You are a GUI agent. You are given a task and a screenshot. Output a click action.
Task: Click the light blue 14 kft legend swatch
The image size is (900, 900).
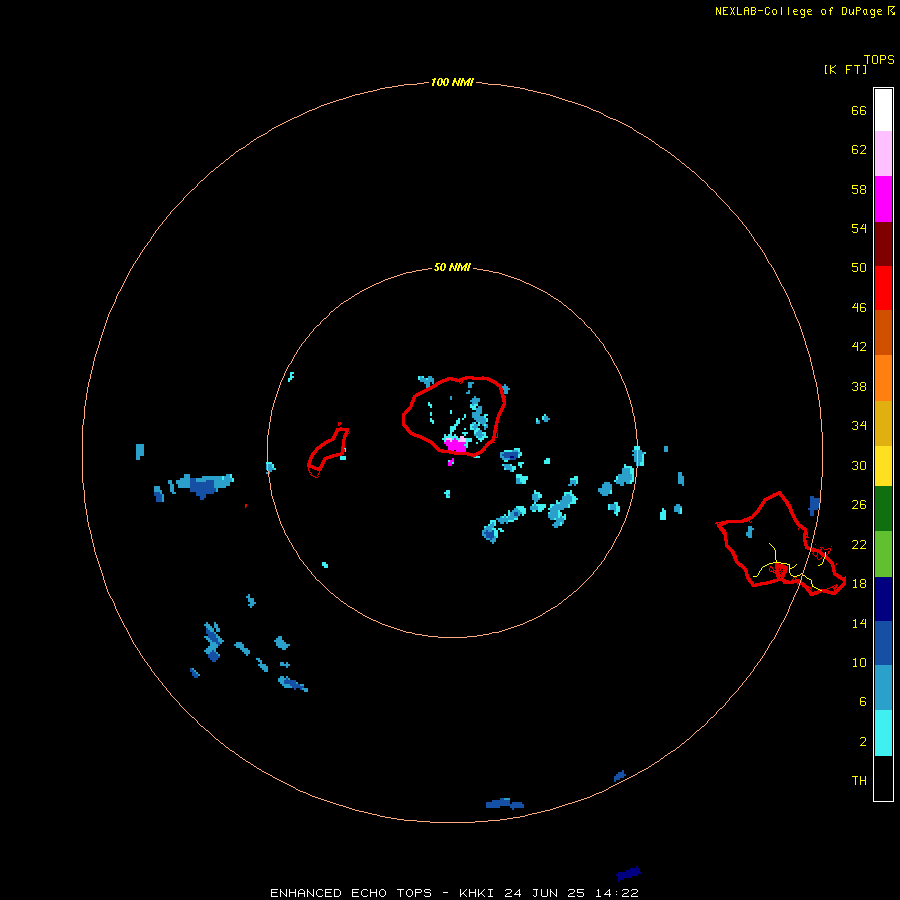click(883, 688)
